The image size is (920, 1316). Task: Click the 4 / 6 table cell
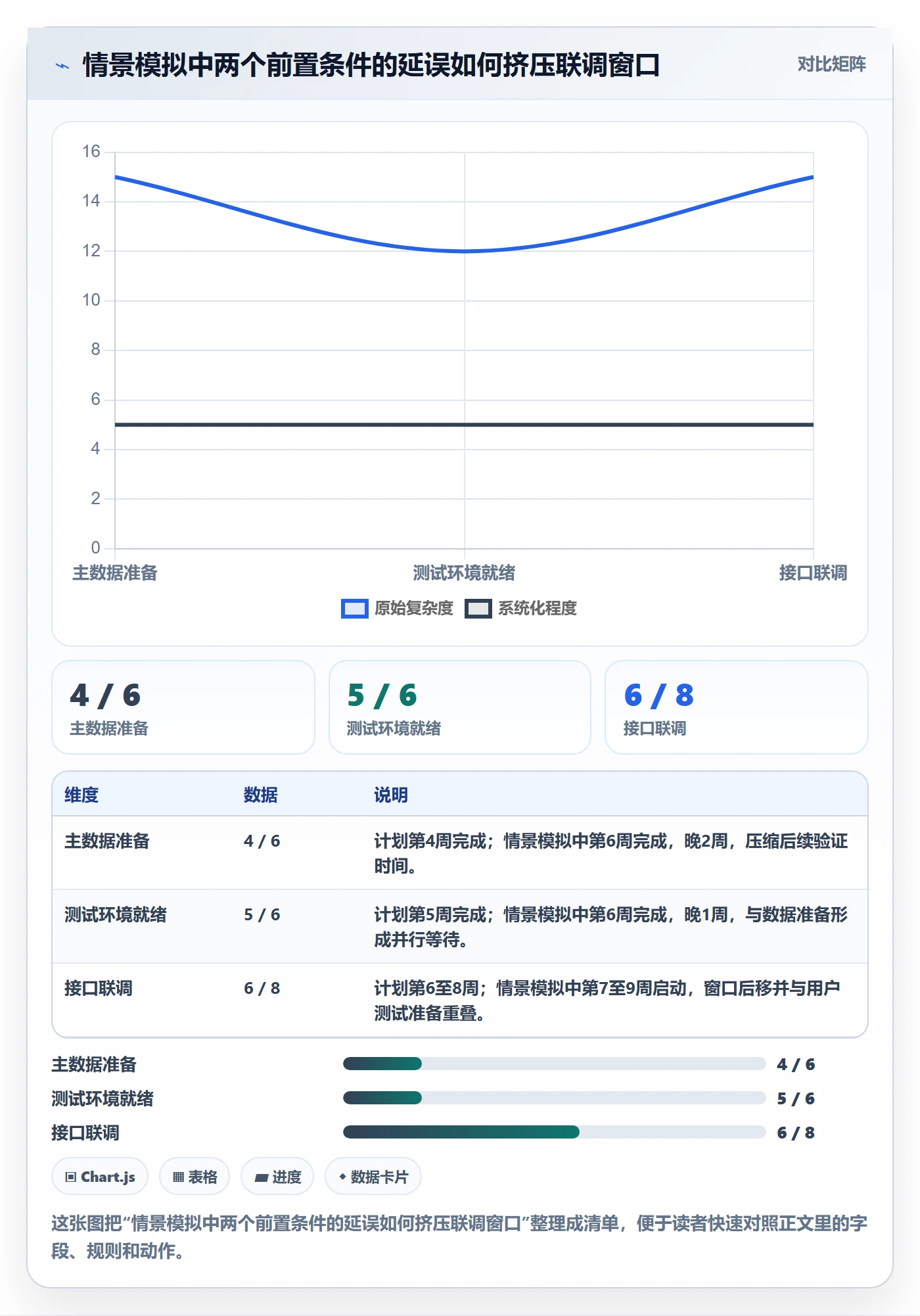[262, 841]
